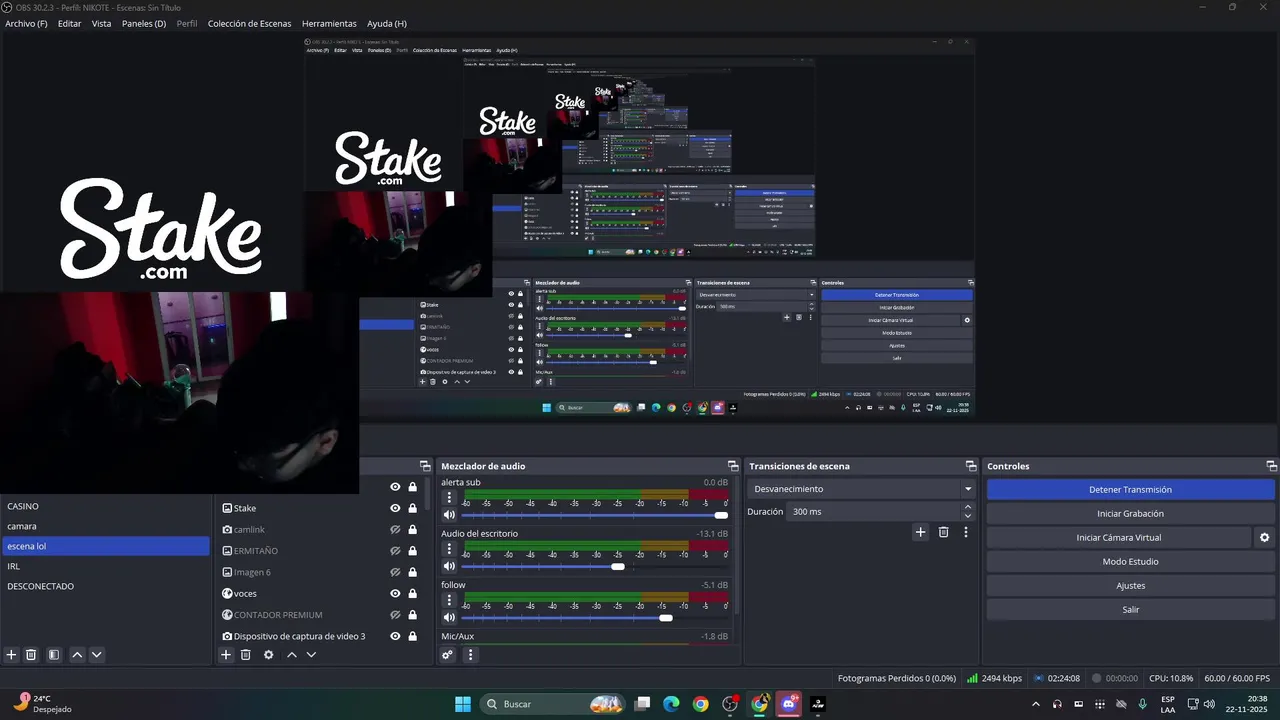Show the CONTADOR PREMIUM source

395,615
